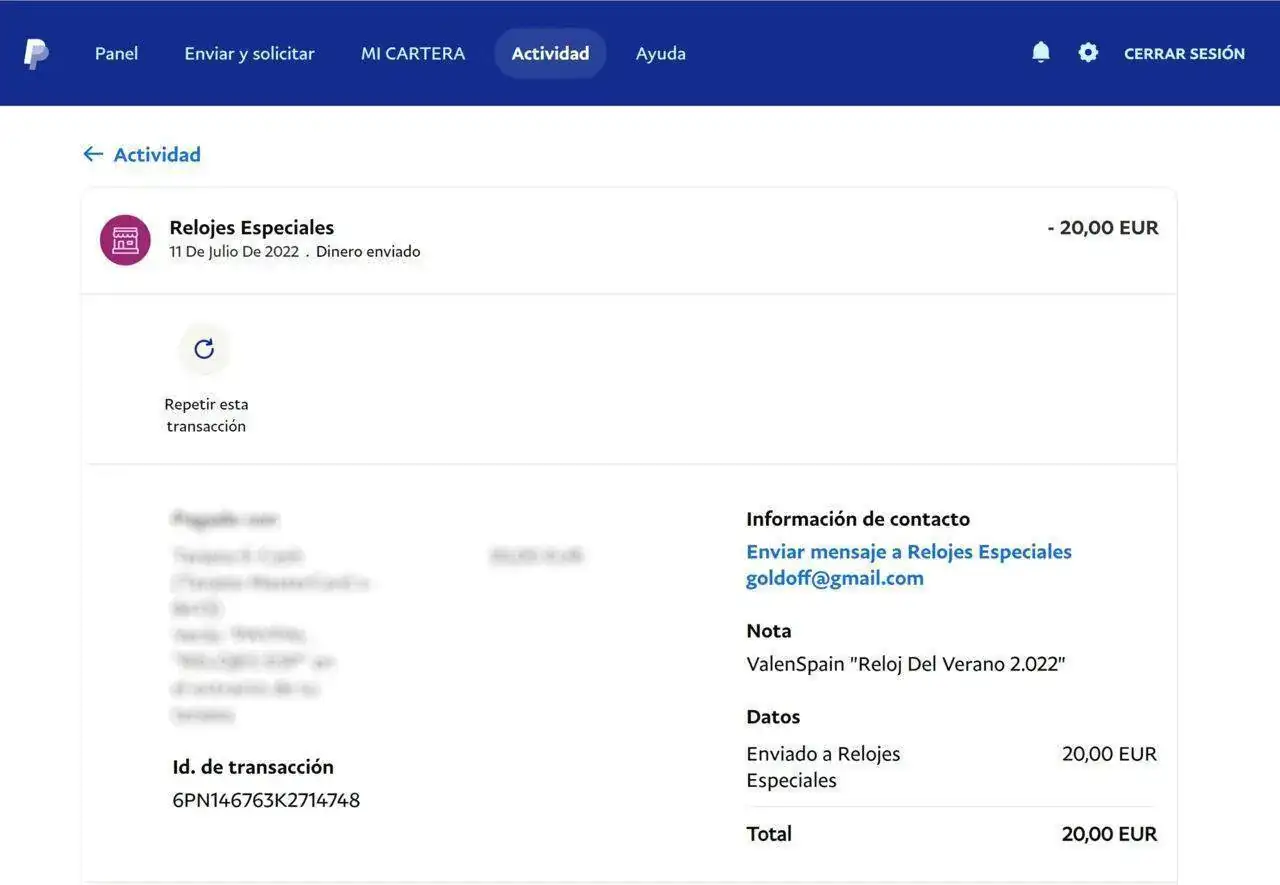This screenshot has width=1280, height=885.
Task: Click the 20,00 EUR amount beside Enviado
Action: [x=1109, y=754]
